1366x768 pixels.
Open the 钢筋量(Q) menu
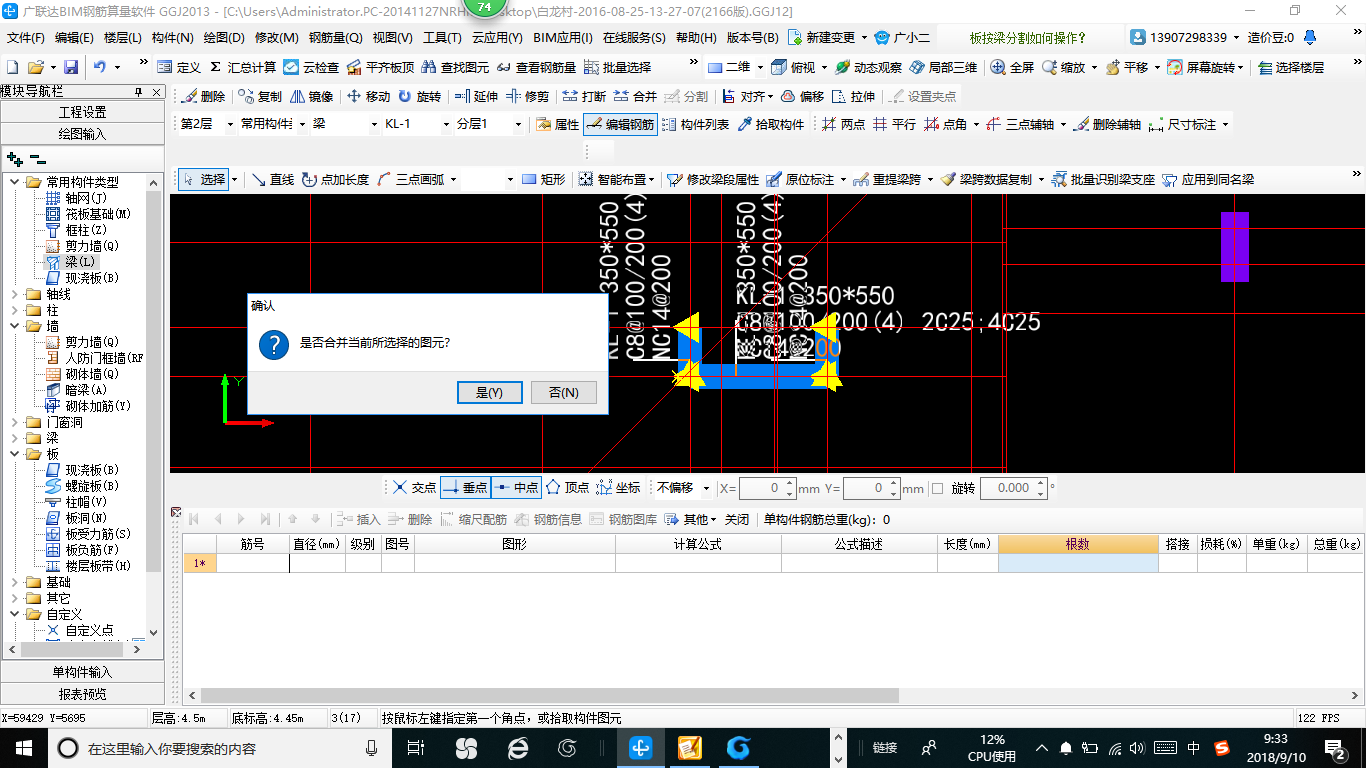point(335,38)
